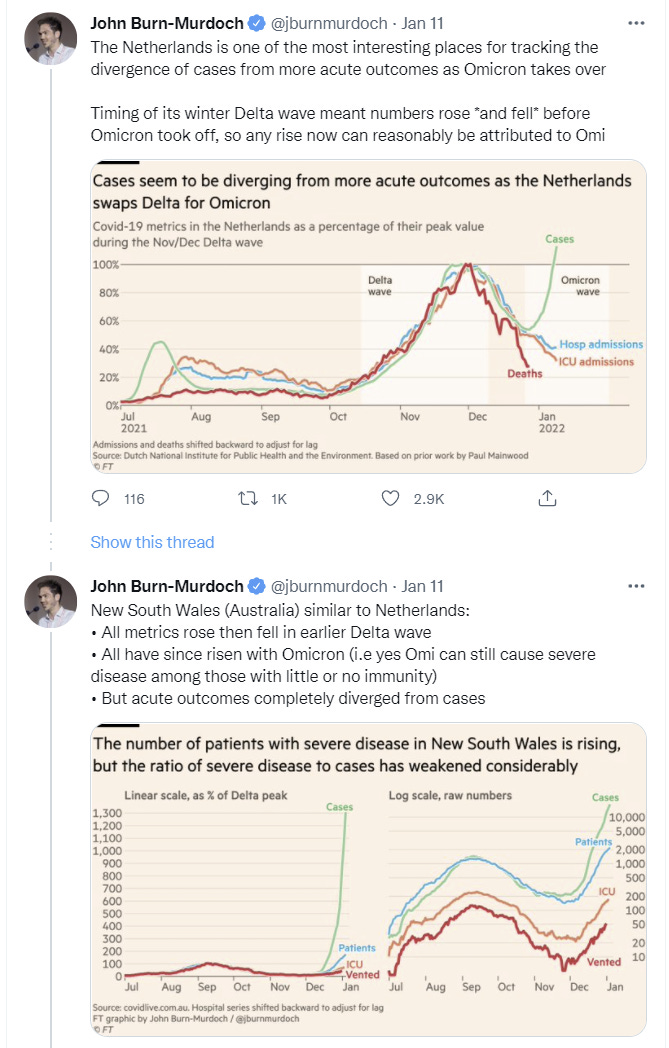Open the 116 replies count
This screenshot has height=1048, width=669.
click(x=134, y=499)
